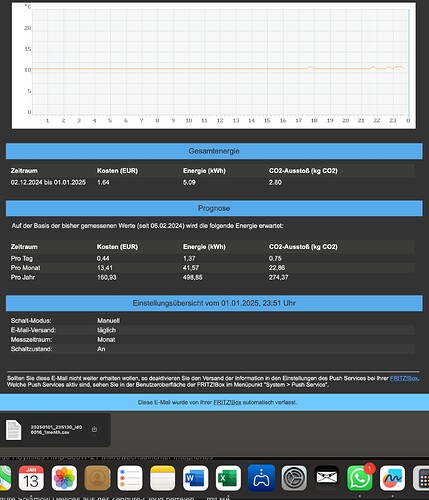Screen dimensions: 429x500
Task: Launch the Notes app
Action: 163,478
